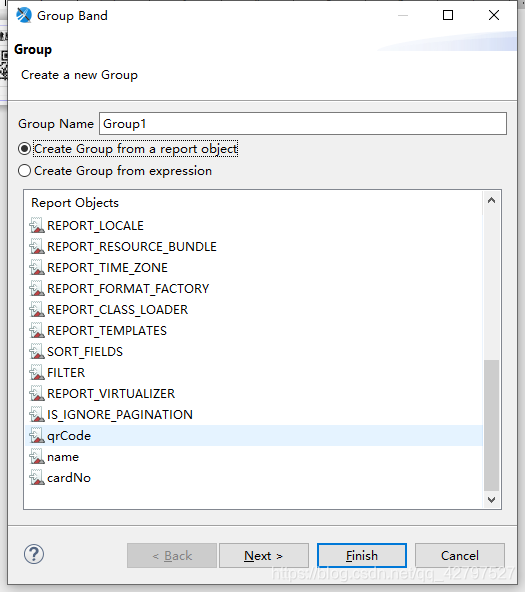This screenshot has height=592, width=525.
Task: Click the Finish button
Action: tap(362, 555)
